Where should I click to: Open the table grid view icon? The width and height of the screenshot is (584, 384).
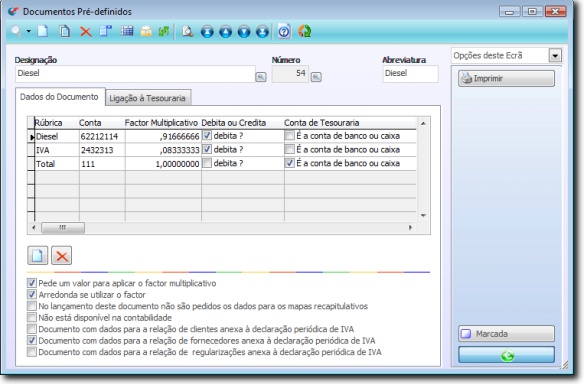127,31
